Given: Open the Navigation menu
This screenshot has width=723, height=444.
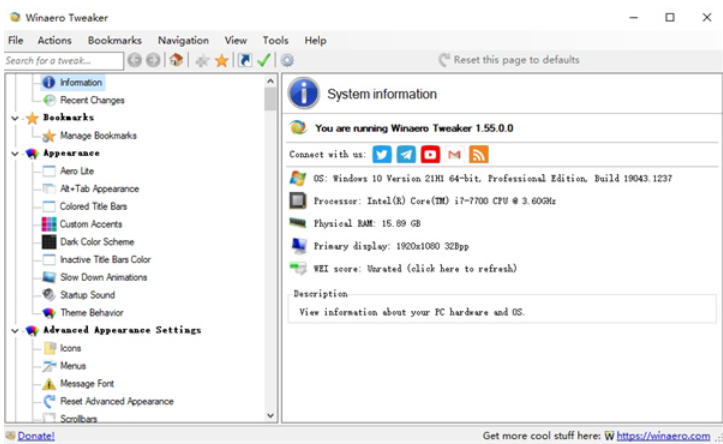Looking at the screenshot, I should tap(183, 40).
